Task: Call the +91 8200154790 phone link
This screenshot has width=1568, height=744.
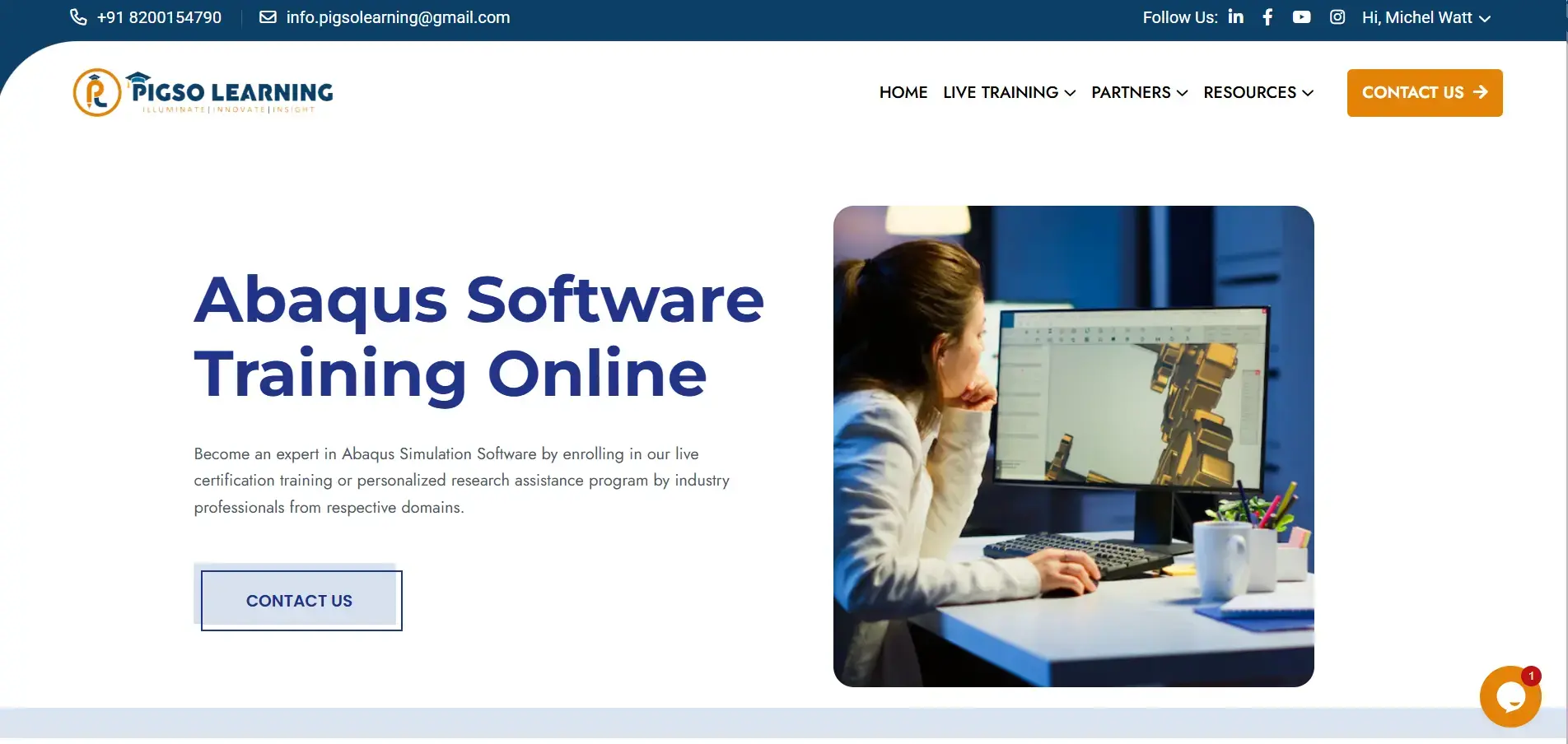Action: click(159, 17)
